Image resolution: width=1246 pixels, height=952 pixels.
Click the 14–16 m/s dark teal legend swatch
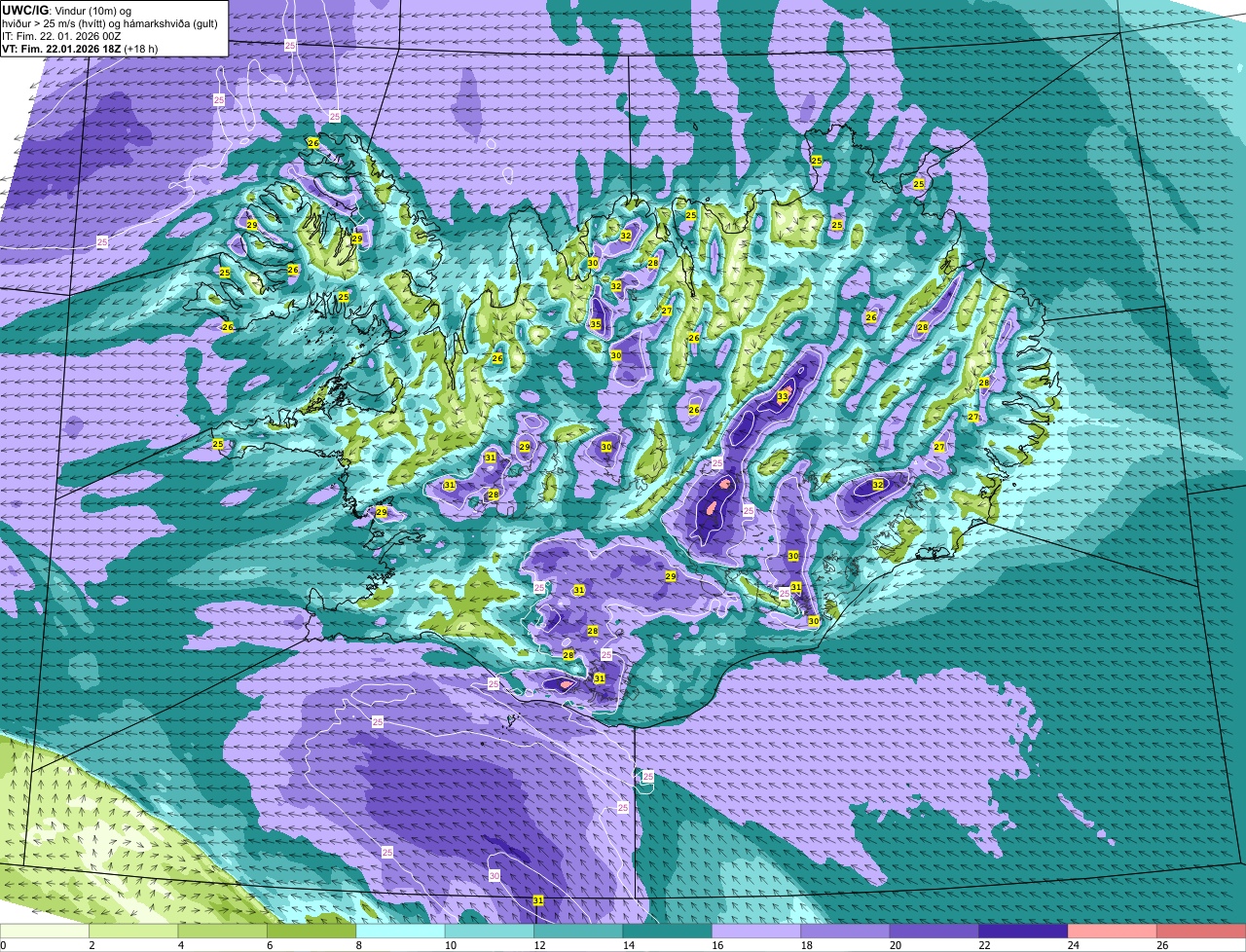coord(668,931)
